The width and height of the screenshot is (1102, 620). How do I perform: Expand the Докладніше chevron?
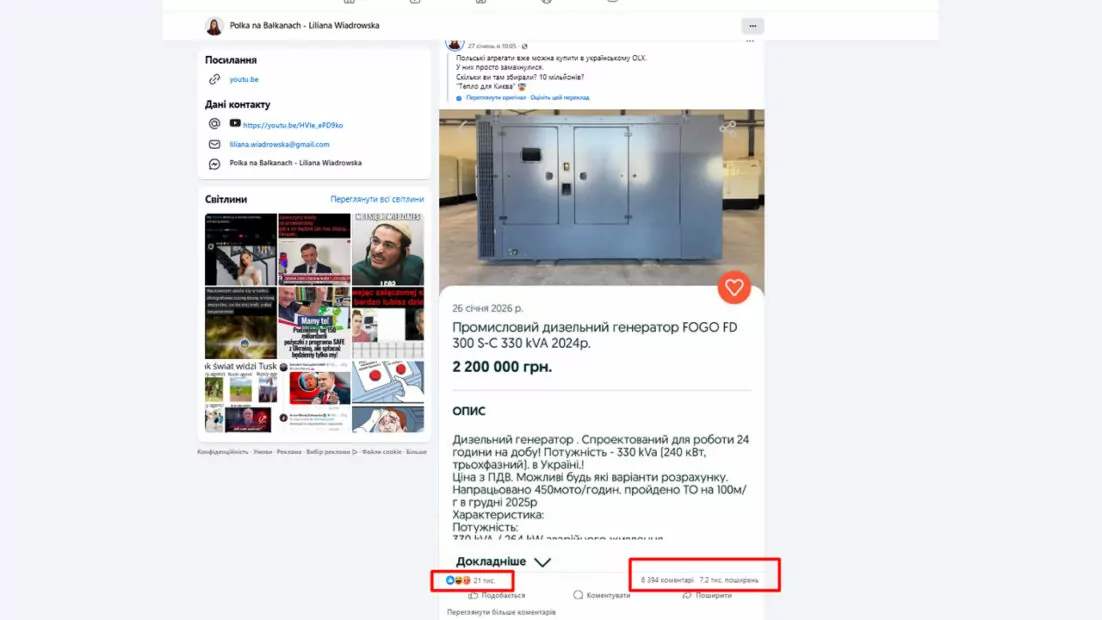tap(542, 562)
